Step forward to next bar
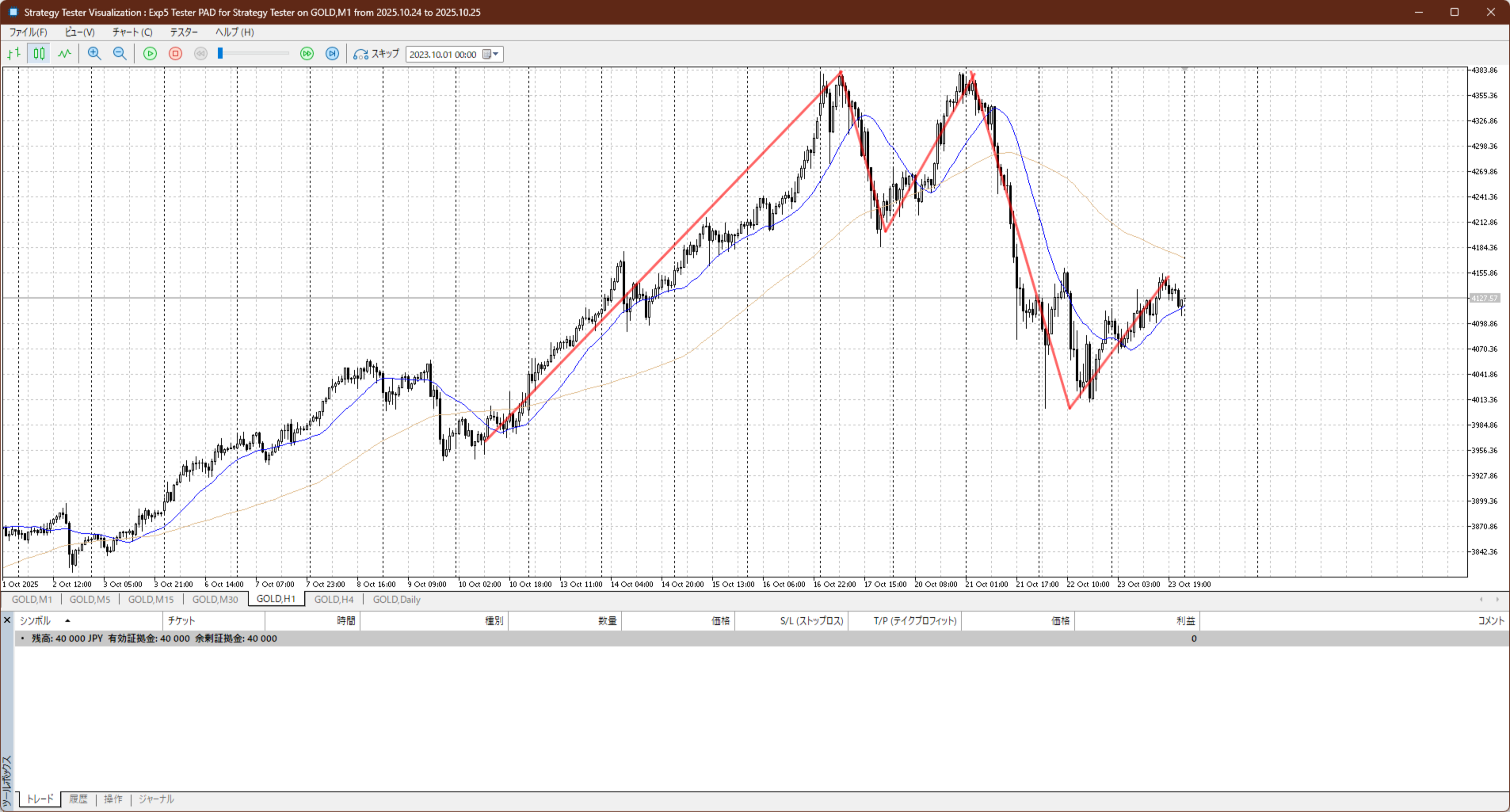 [333, 54]
